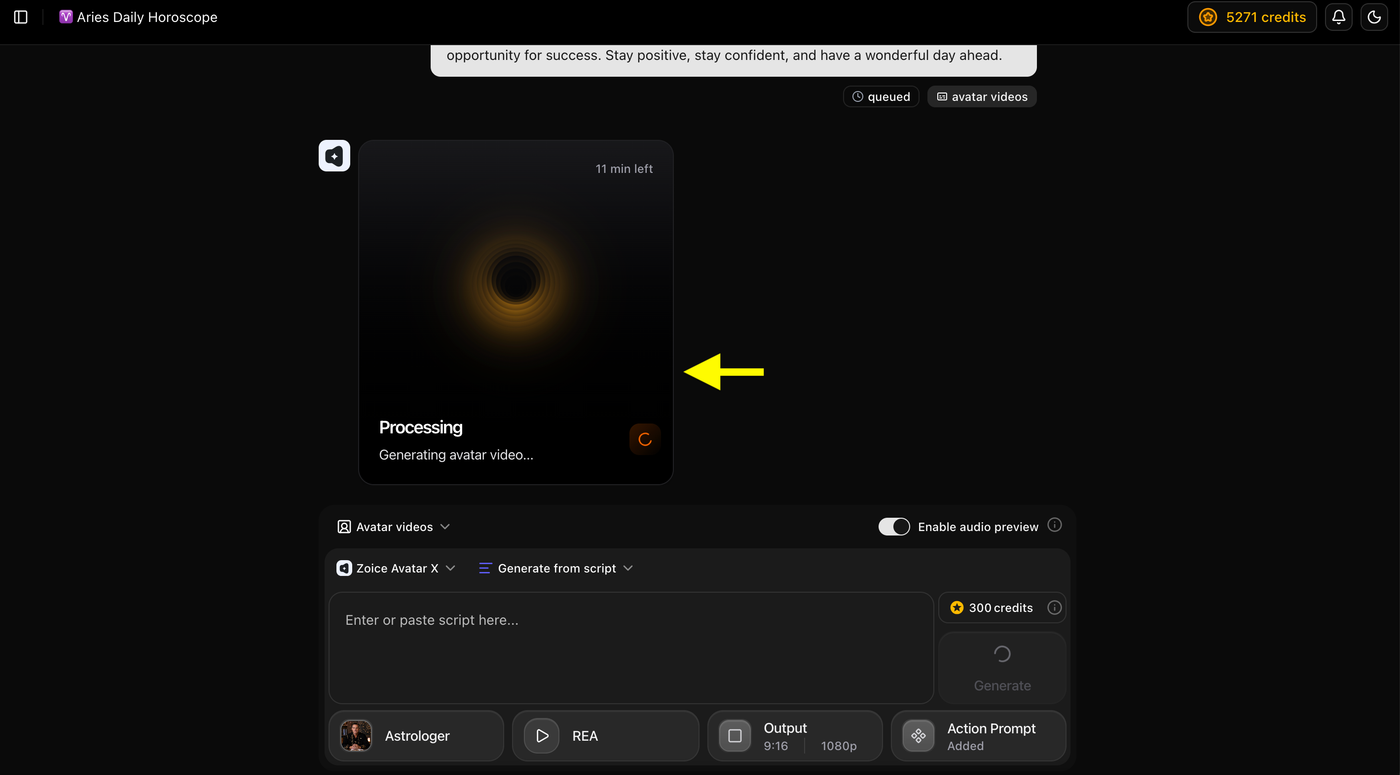1400x775 pixels.
Task: Switch theme with the moon icon
Action: coord(1374,17)
